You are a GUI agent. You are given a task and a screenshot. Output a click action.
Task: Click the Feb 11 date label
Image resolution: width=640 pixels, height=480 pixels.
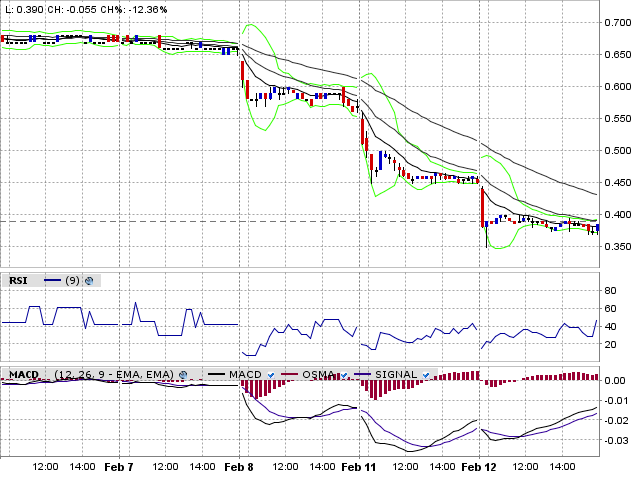(x=359, y=467)
